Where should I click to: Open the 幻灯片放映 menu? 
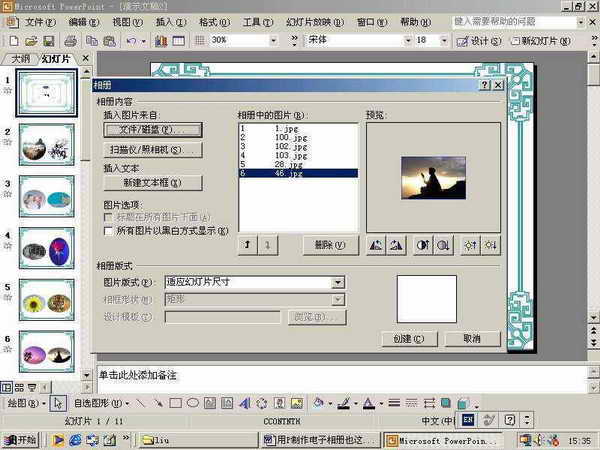[307, 21]
